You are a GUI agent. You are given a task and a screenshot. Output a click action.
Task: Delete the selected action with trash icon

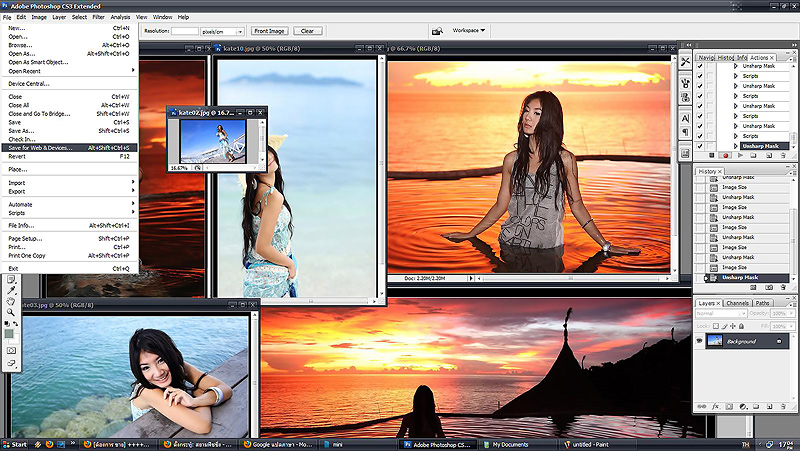pyautogui.click(x=783, y=156)
